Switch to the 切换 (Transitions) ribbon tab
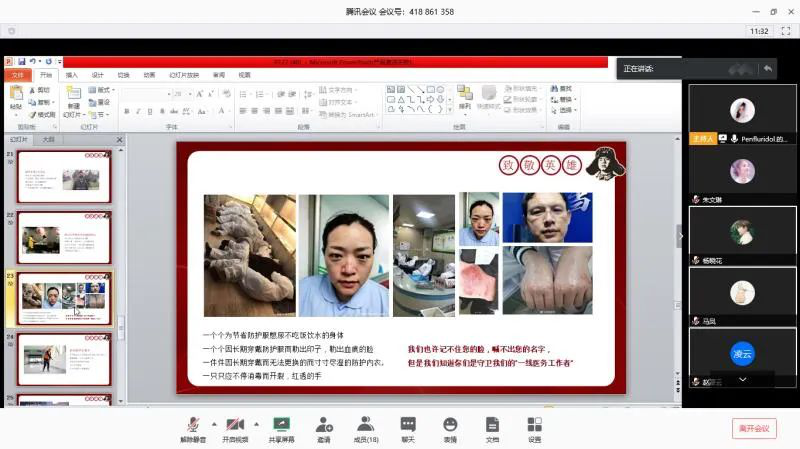Viewport: 800px width, 449px height. tap(123, 75)
